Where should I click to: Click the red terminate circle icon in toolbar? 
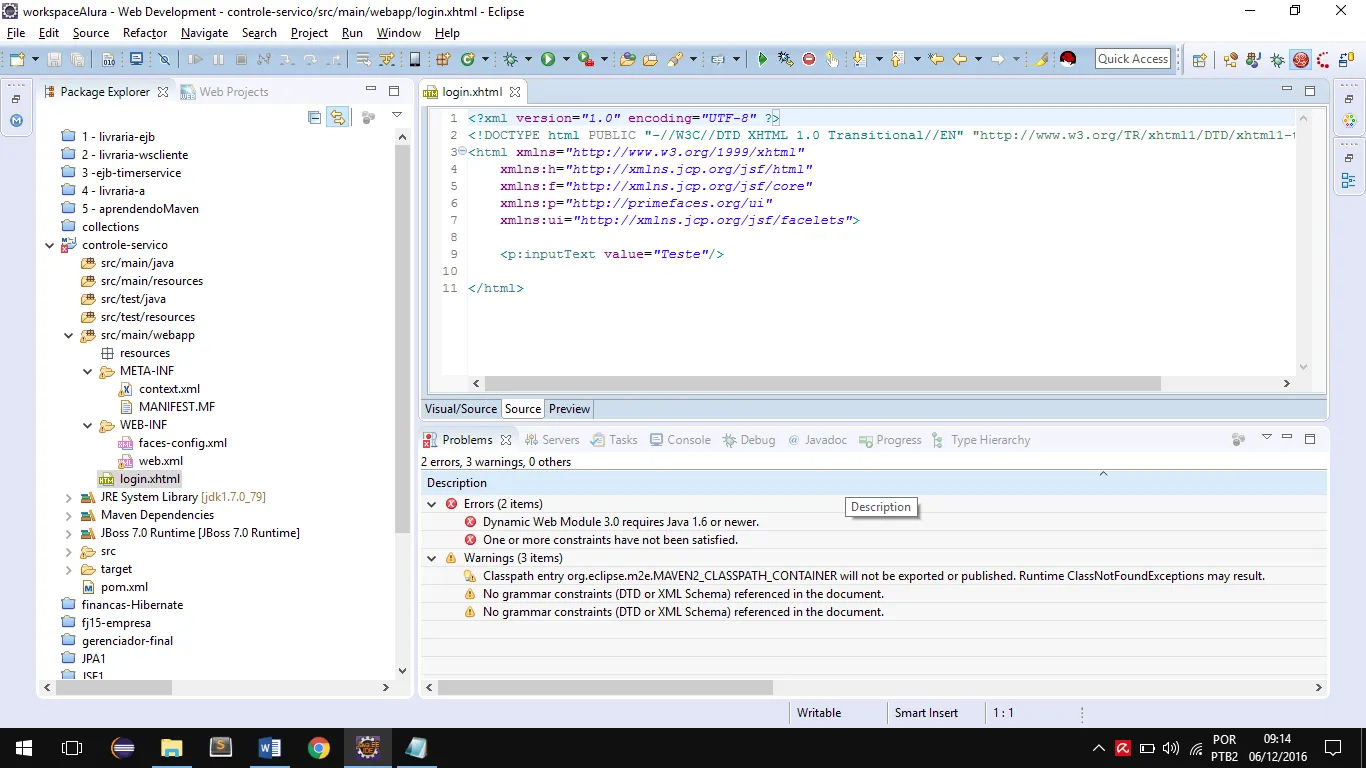(x=809, y=60)
